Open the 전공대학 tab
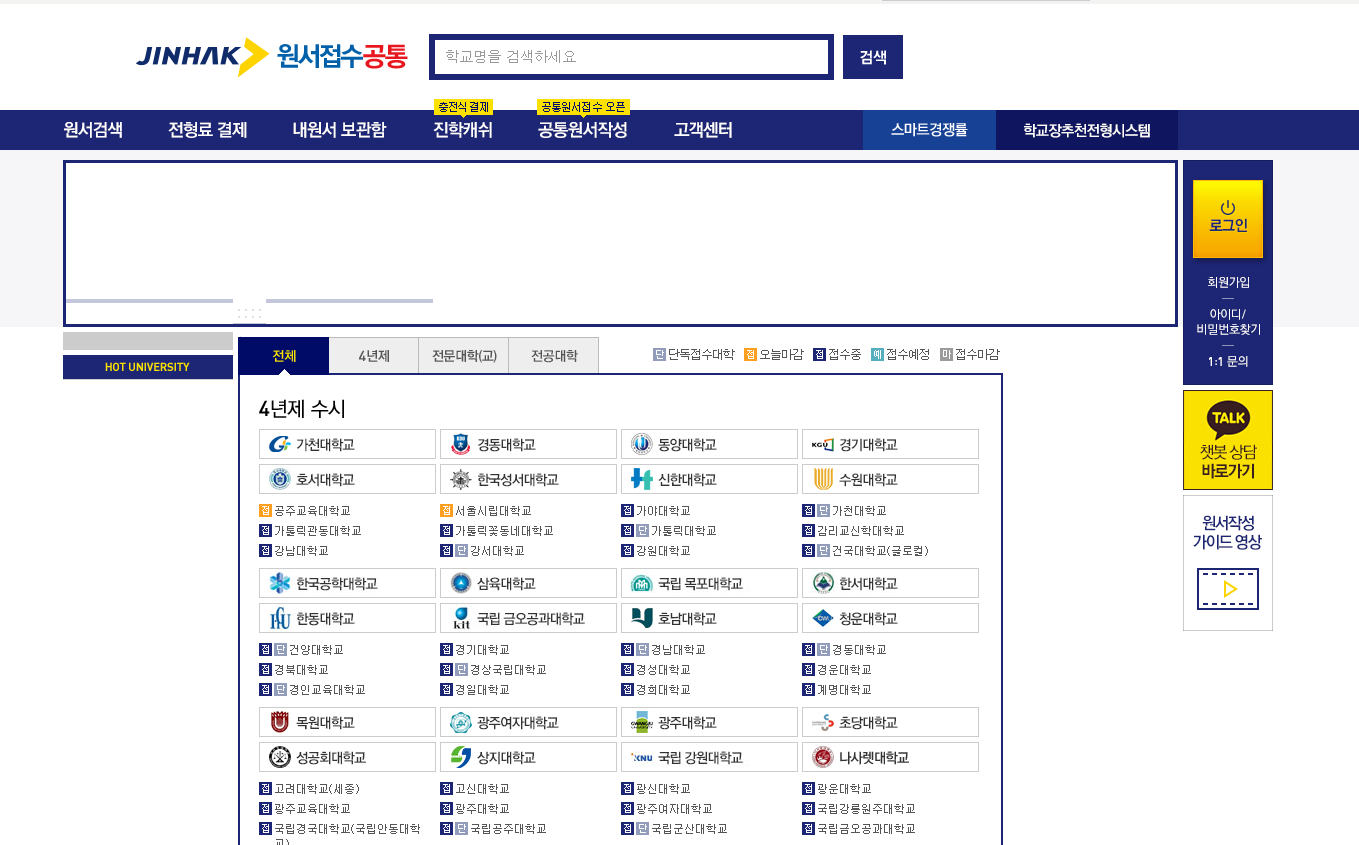The image size is (1359, 845). point(554,355)
